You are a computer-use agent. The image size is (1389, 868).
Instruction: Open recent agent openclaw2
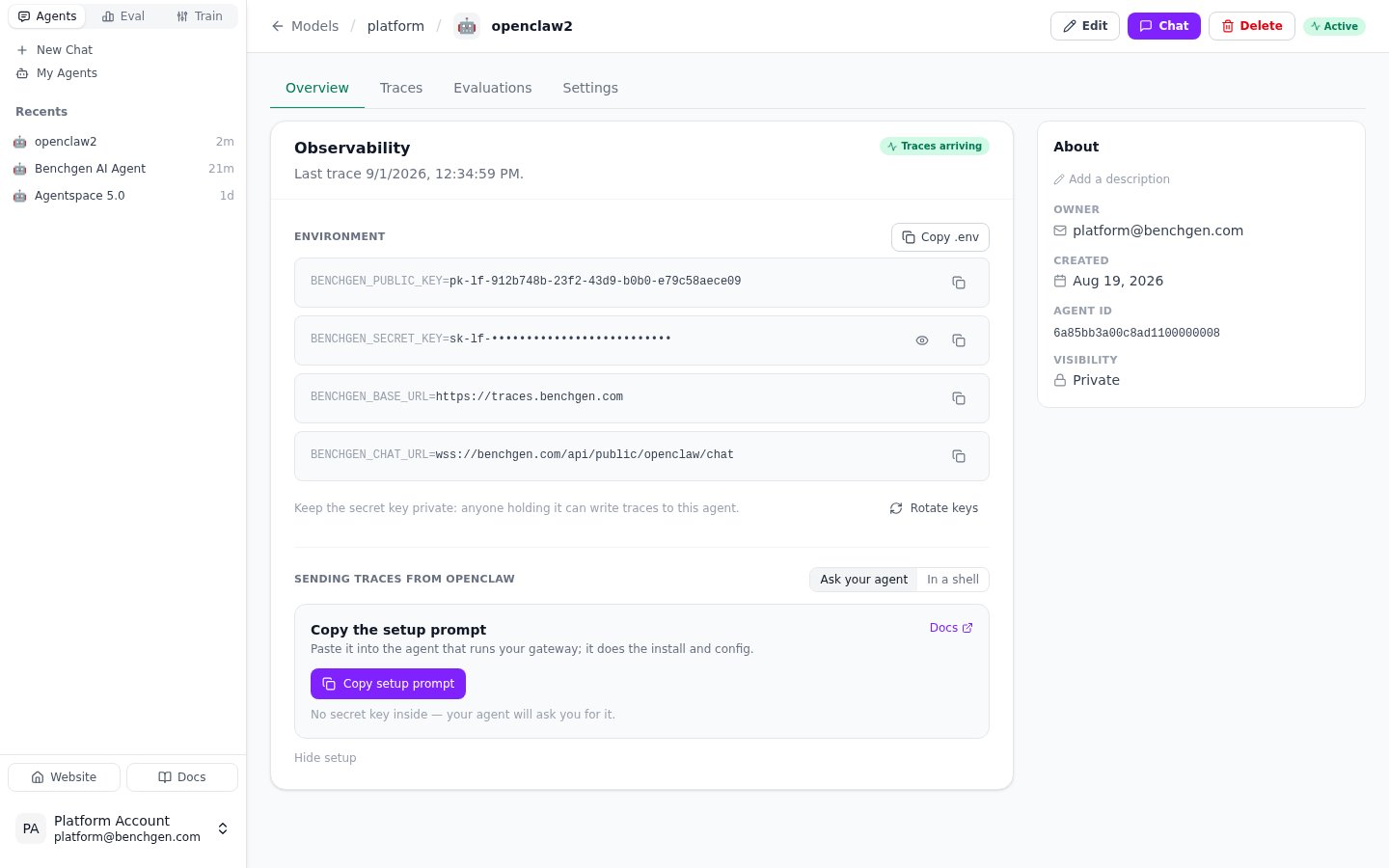(123, 142)
